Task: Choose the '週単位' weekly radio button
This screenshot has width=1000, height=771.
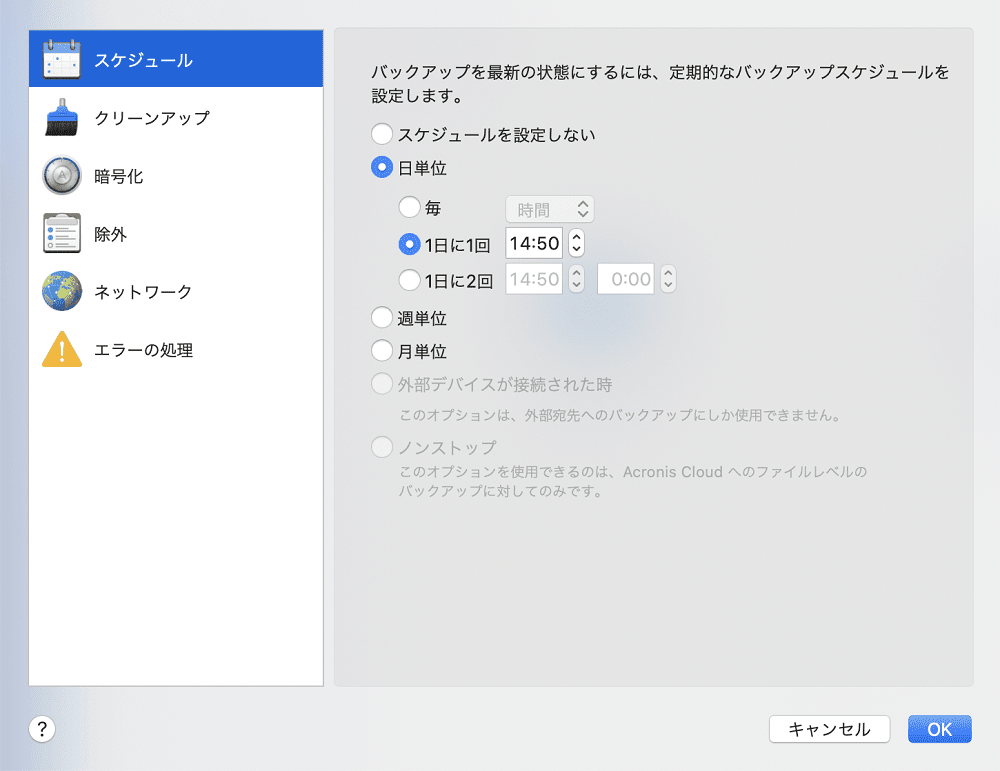Action: click(381, 318)
